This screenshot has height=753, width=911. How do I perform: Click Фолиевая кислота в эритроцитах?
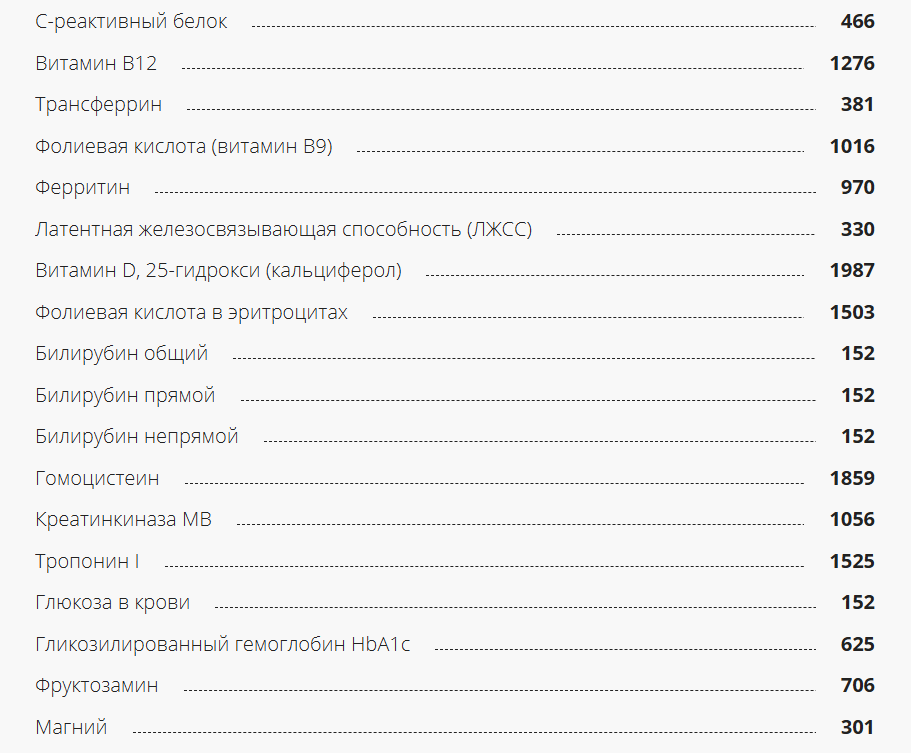point(191,313)
